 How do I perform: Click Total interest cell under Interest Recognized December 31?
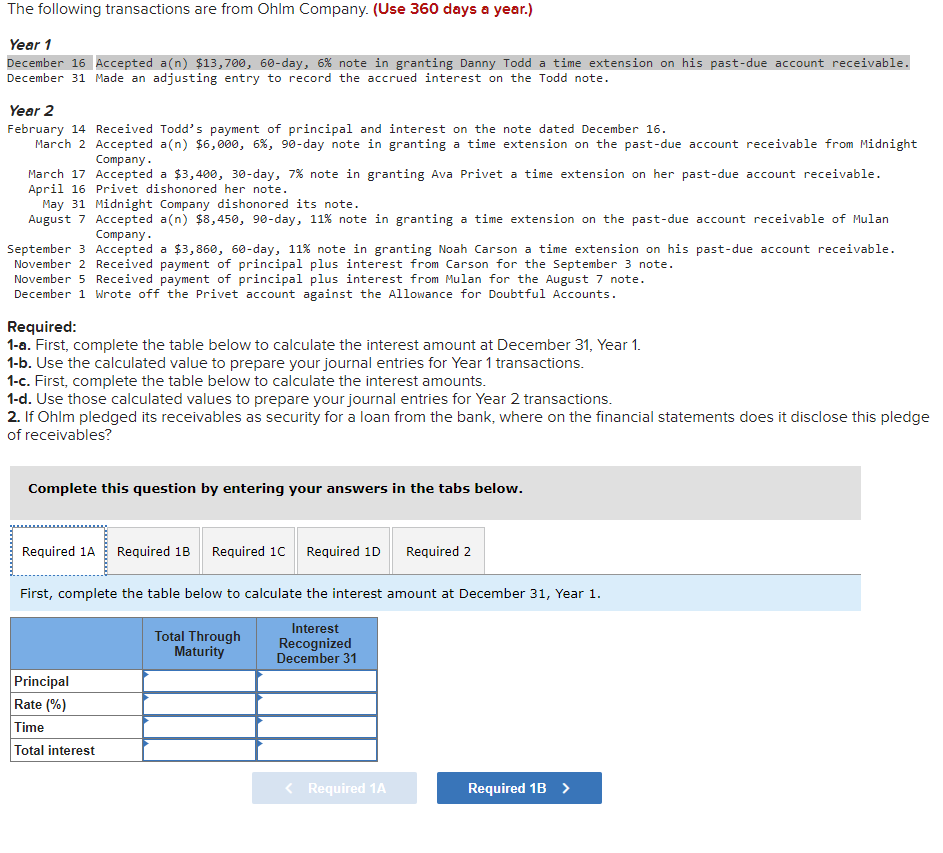click(317, 750)
